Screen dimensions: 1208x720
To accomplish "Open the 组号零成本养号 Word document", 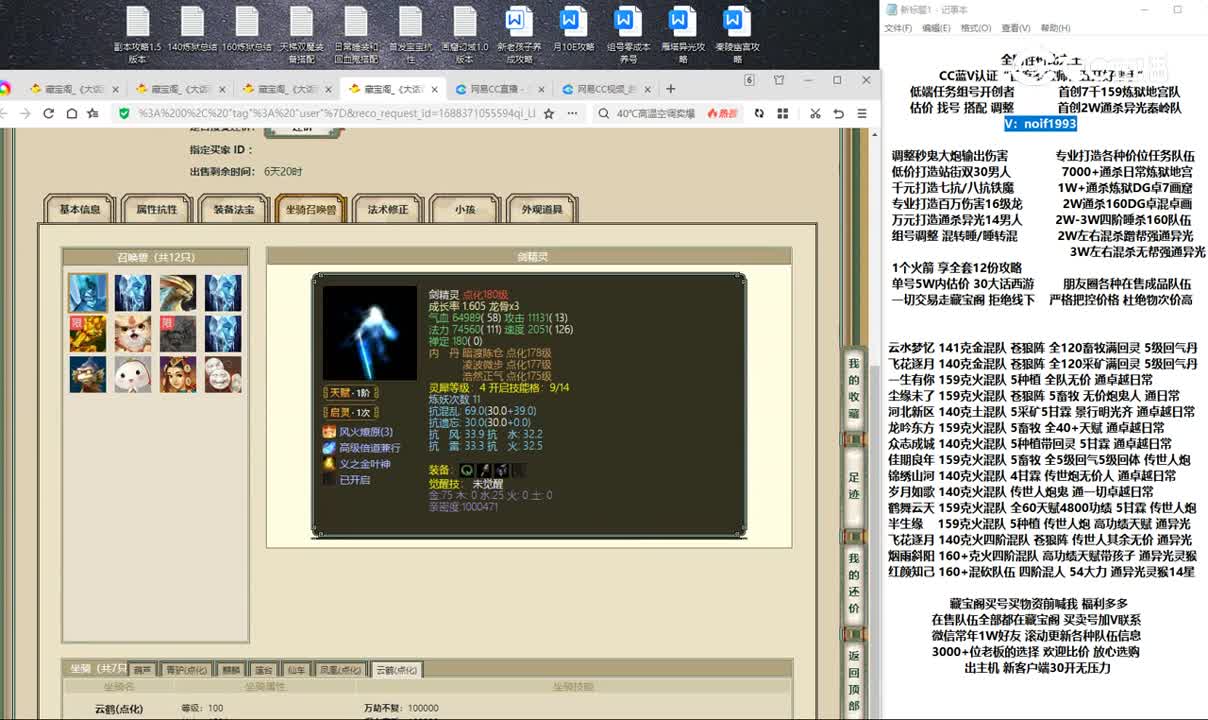I will [x=628, y=35].
